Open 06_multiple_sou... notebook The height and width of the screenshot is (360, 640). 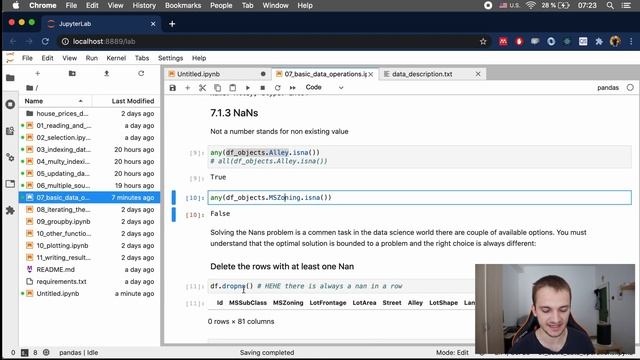point(89,185)
